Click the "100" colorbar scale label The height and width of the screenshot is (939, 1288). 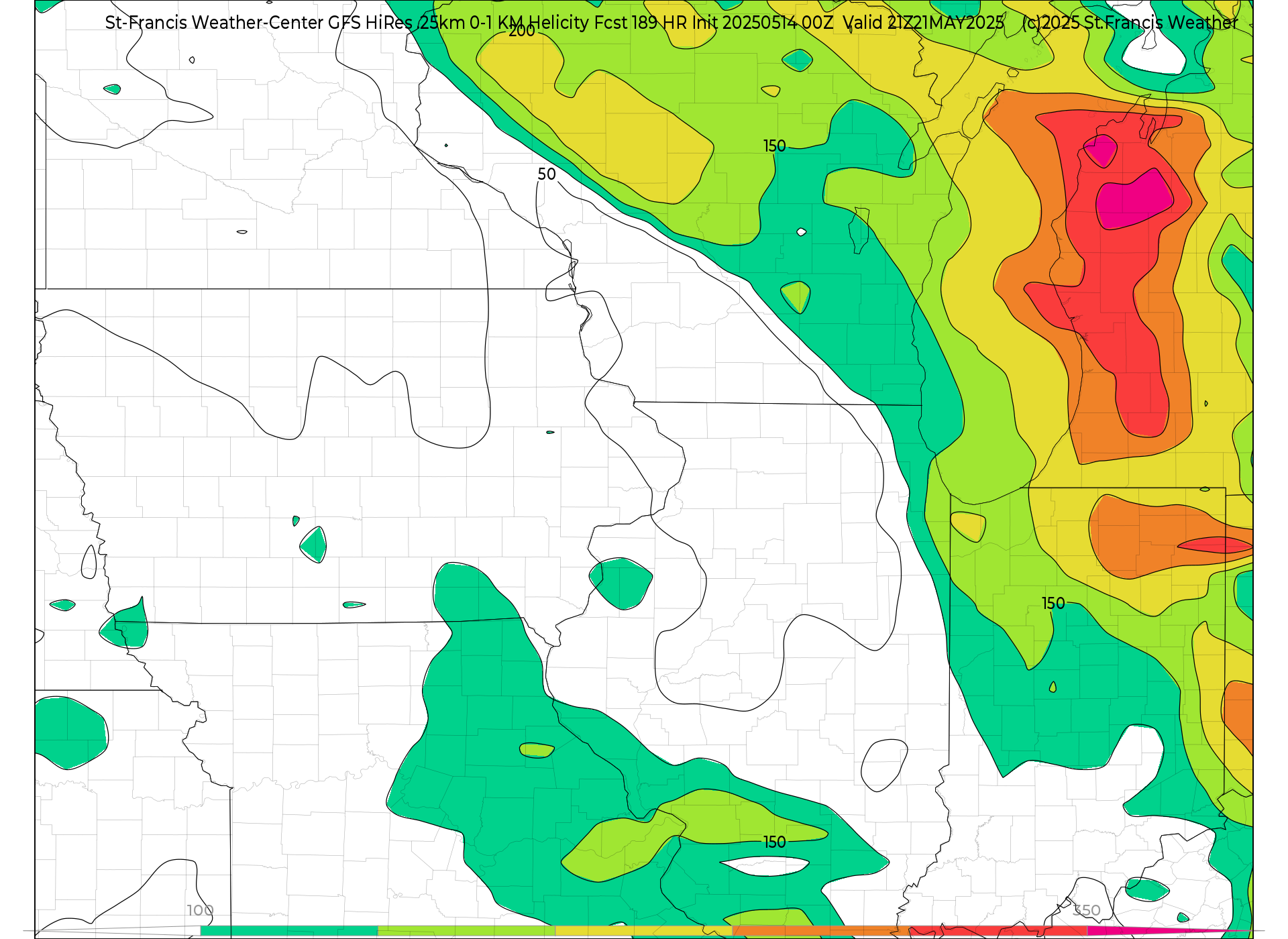pyautogui.click(x=200, y=911)
